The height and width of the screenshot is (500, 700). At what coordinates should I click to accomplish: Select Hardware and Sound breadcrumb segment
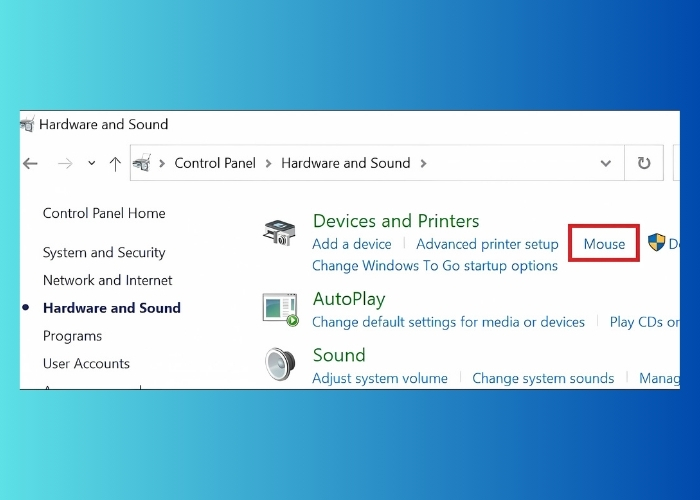tap(346, 163)
